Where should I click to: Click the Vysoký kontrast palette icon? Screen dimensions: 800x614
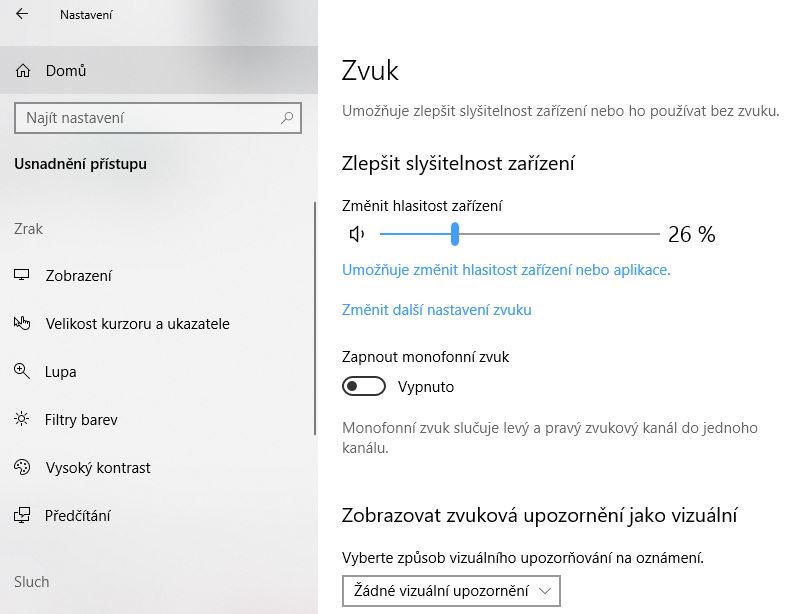(22, 467)
